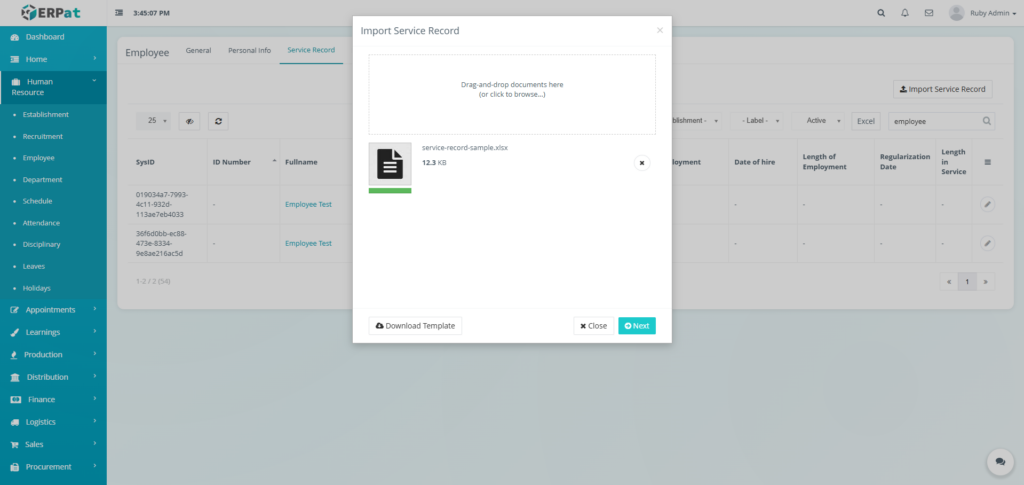Click the Download Template button
This screenshot has height=485, width=1024.
click(x=415, y=326)
